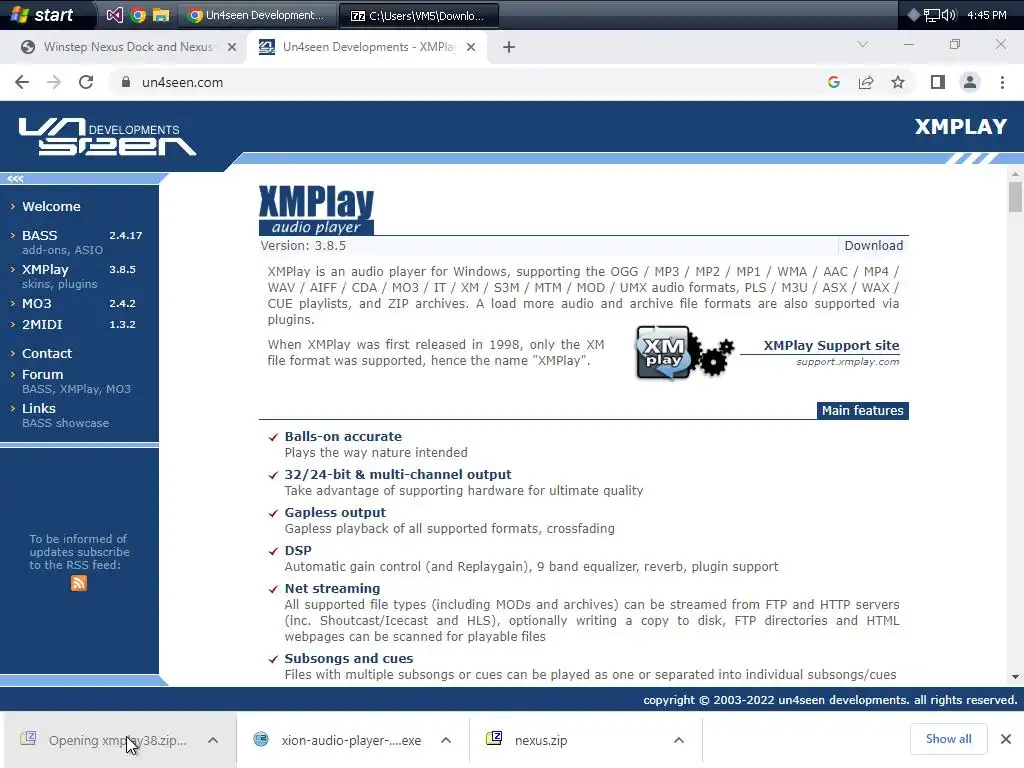Switch to C:\Users\VM5\Downlo... taskbar window
The width and height of the screenshot is (1024, 768).
tap(419, 15)
